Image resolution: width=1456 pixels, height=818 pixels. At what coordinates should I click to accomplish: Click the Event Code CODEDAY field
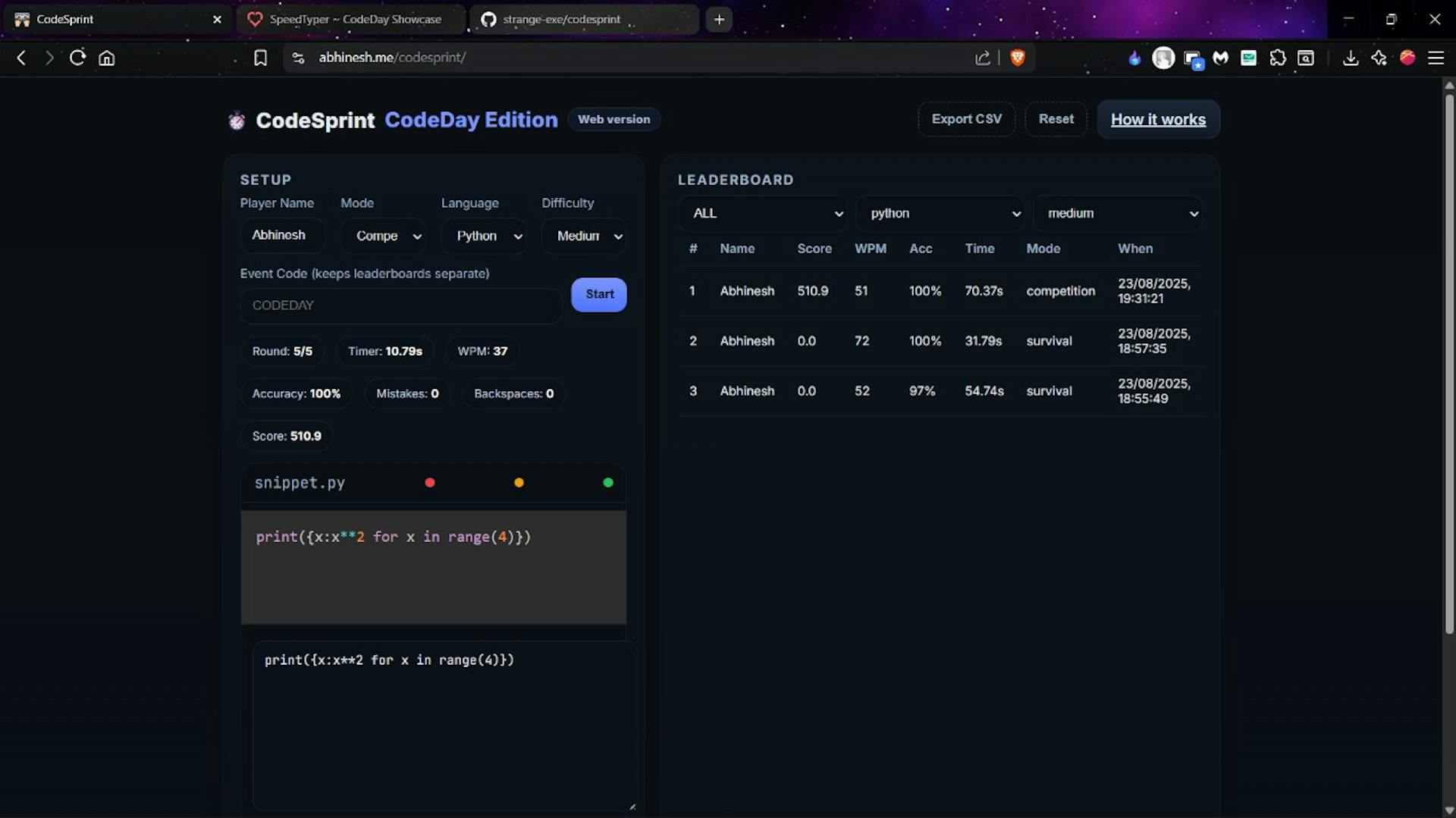(x=401, y=306)
